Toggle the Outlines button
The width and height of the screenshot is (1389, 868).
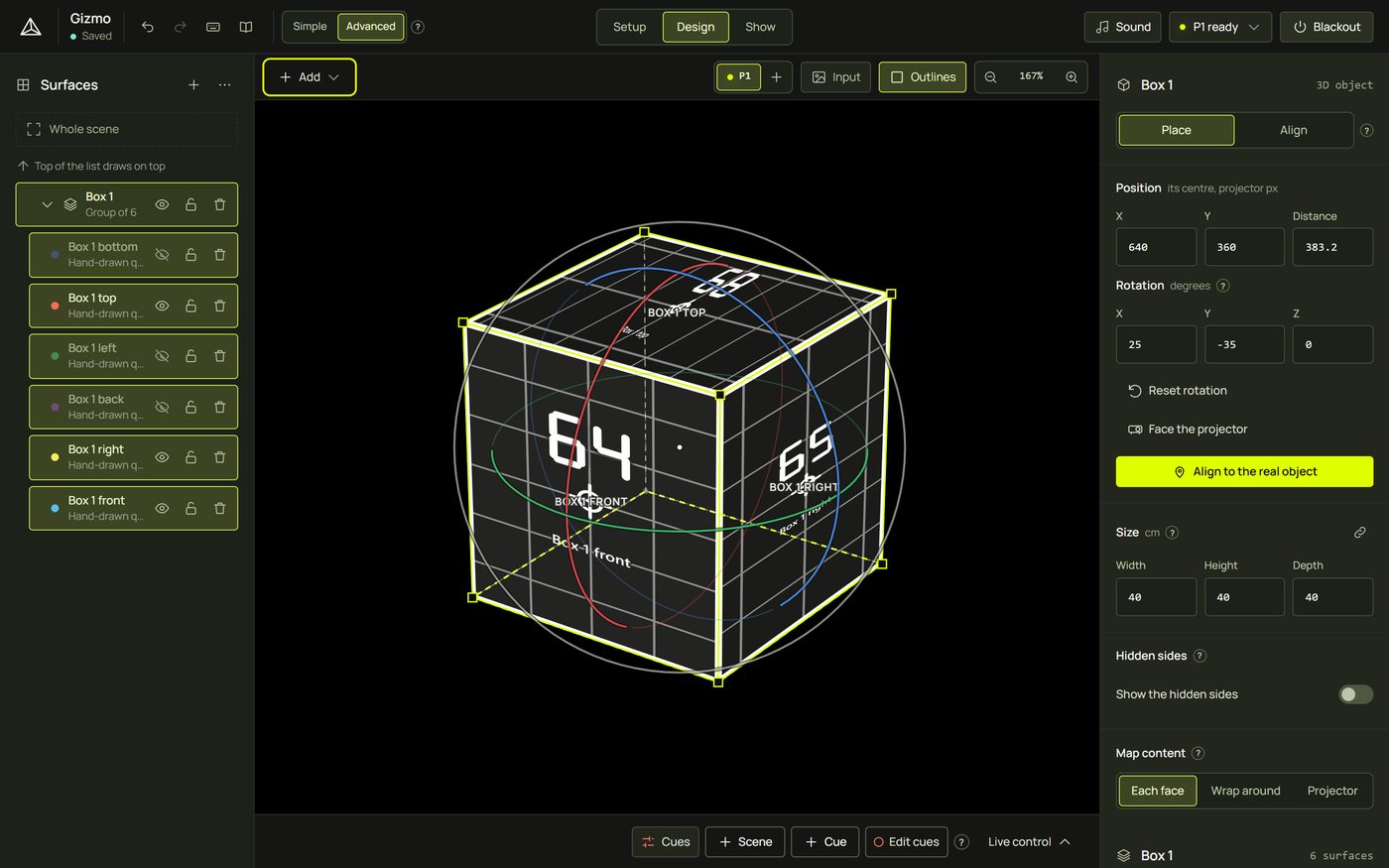pos(923,76)
